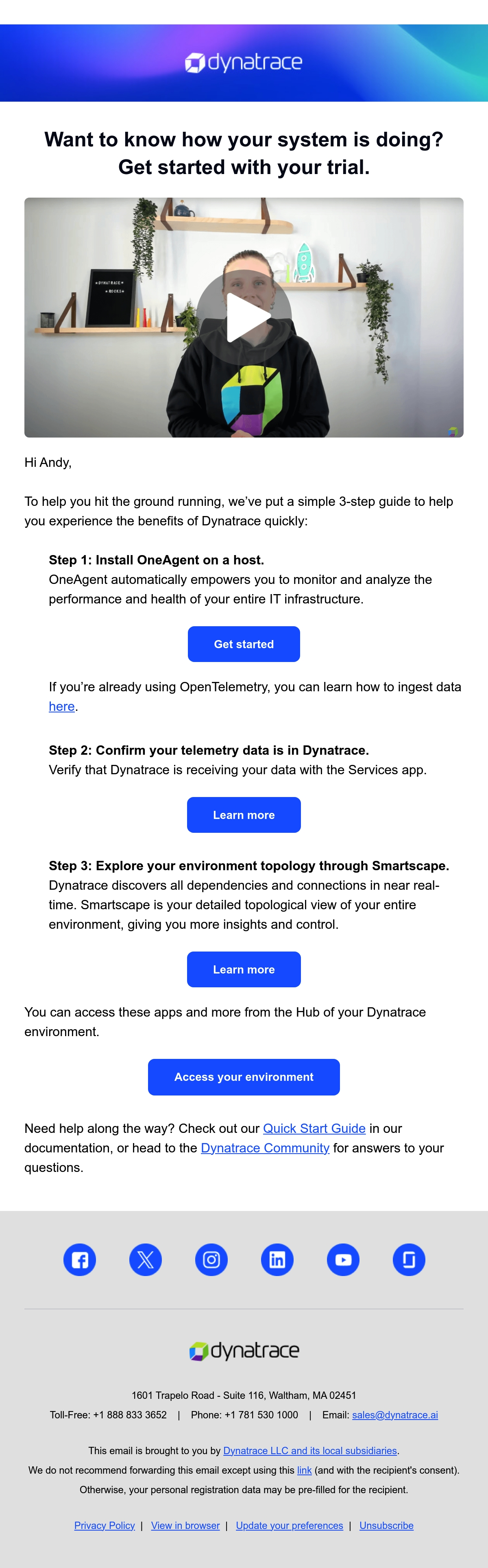Click Learn more under Step 3
The image size is (488, 1568).
tap(244, 970)
